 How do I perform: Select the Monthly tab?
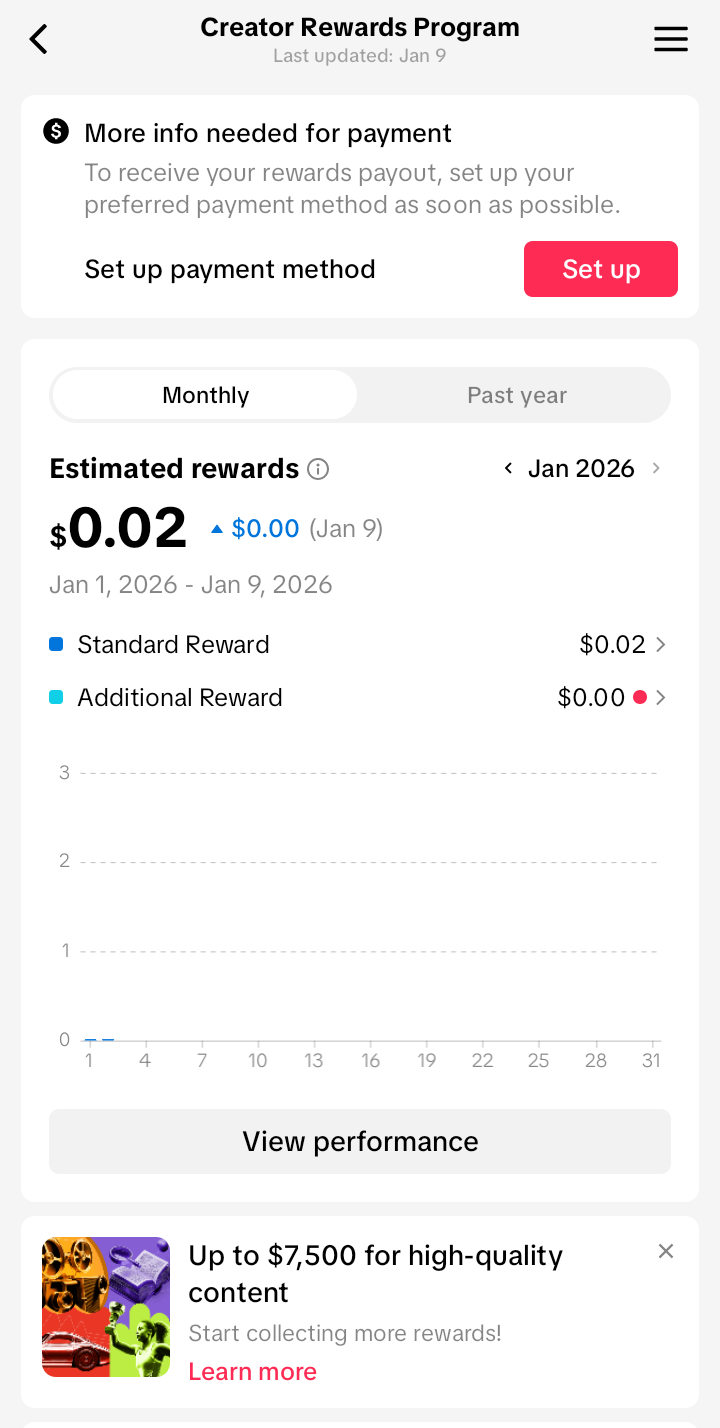205,395
